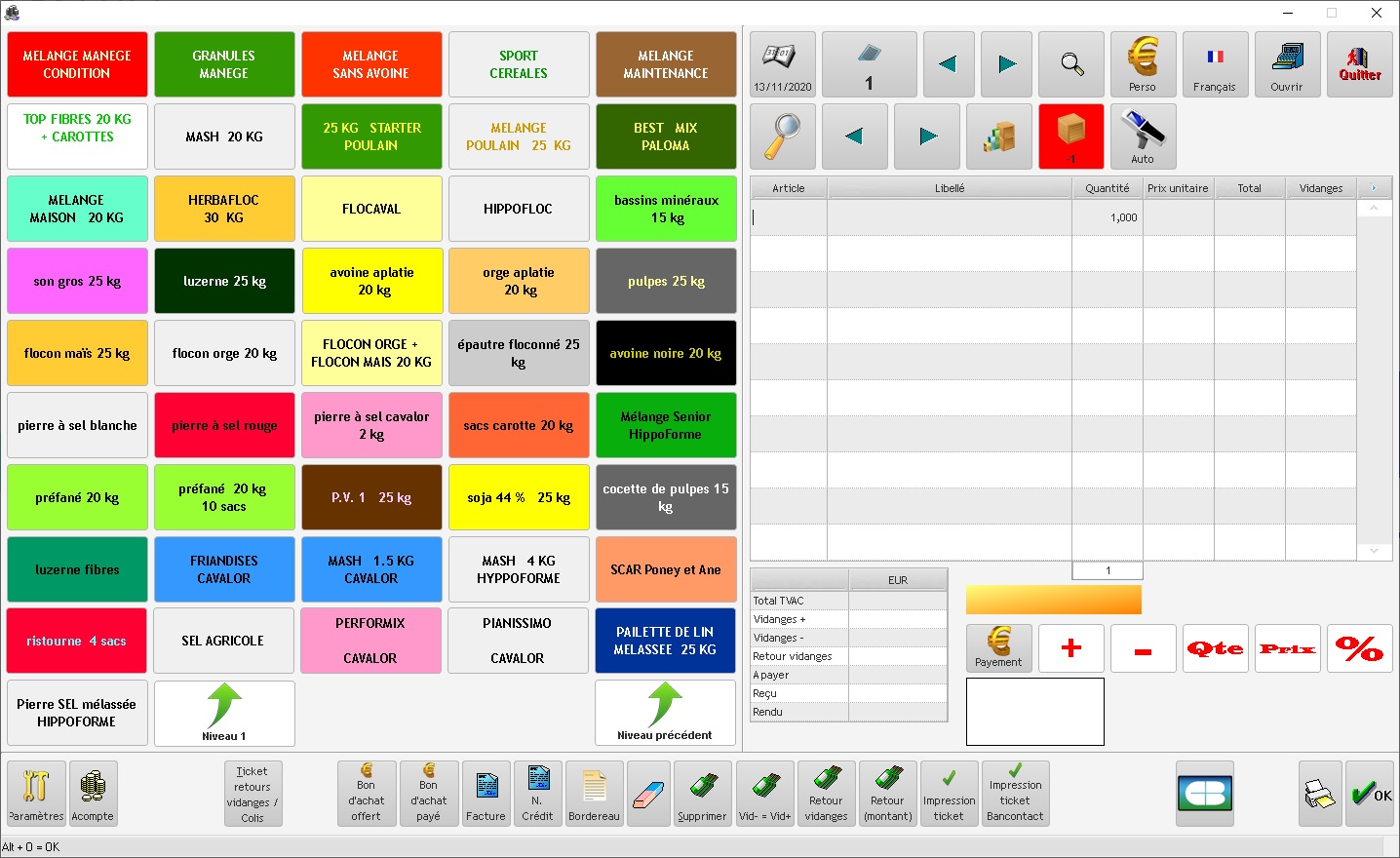The height and width of the screenshot is (858, 1400).
Task: Click Impression ticket Bancontact button
Action: pyautogui.click(x=1015, y=794)
